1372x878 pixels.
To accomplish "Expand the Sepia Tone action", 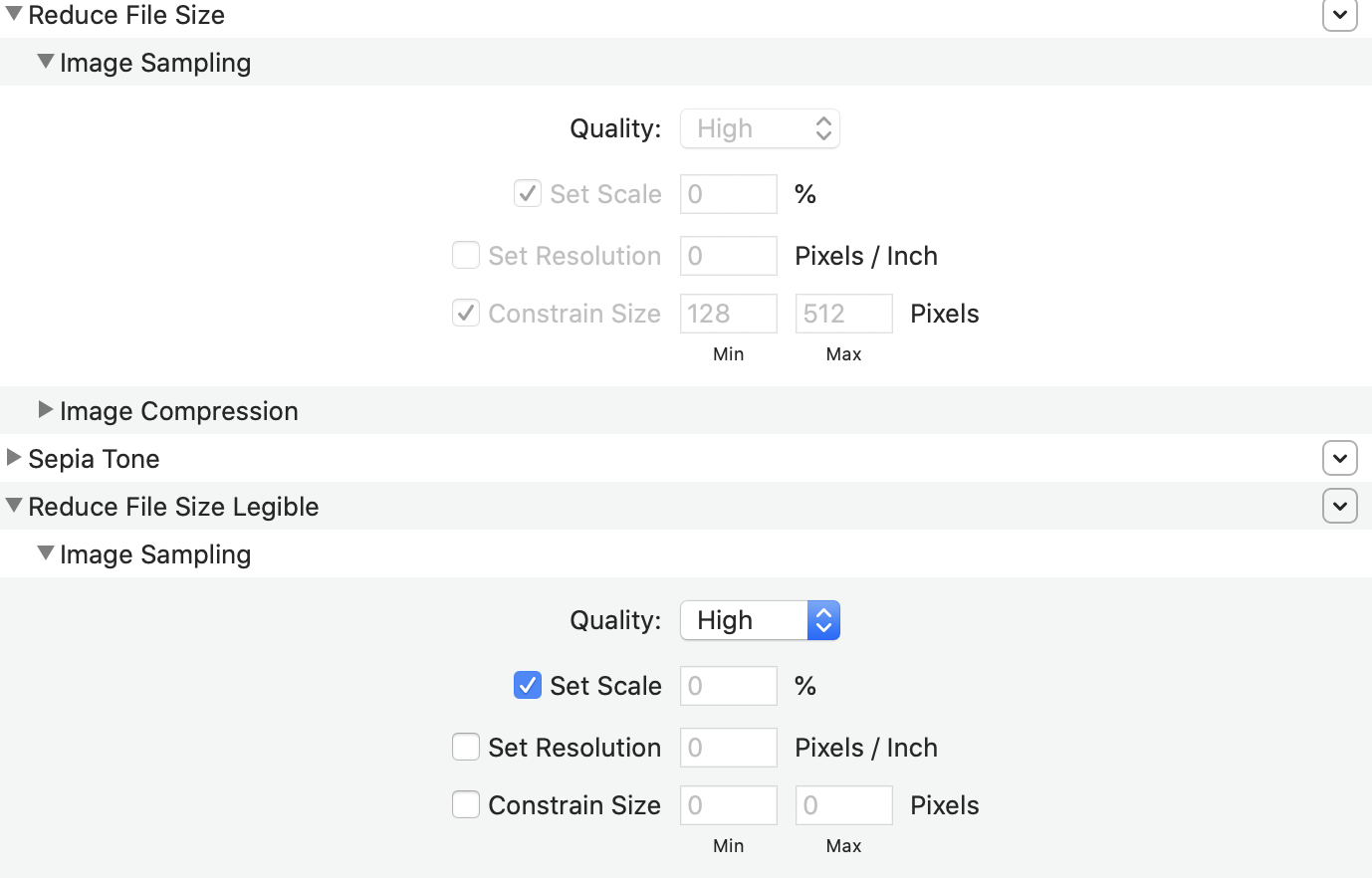I will [x=13, y=458].
